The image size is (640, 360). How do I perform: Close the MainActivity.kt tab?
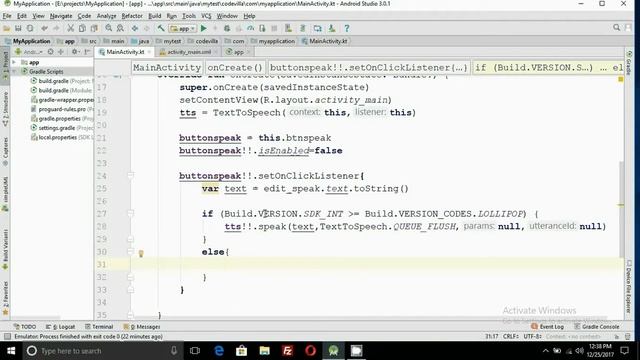point(149,52)
